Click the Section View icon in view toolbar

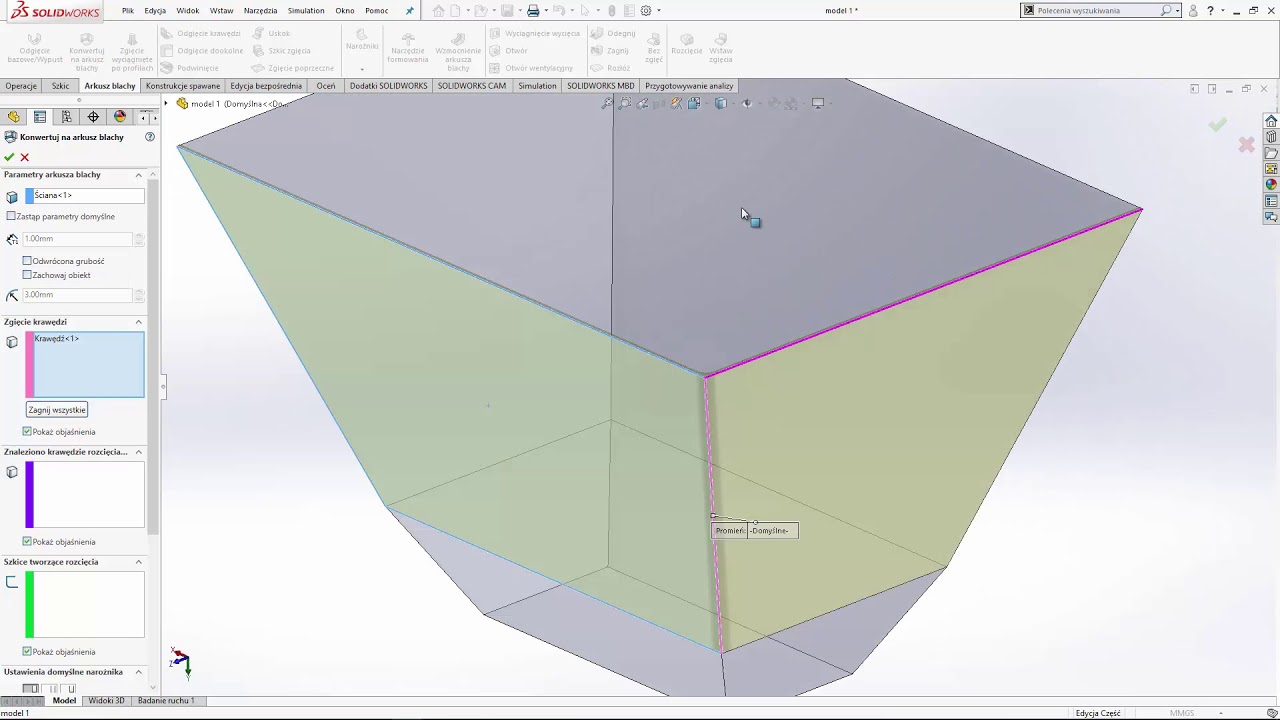coord(659,103)
